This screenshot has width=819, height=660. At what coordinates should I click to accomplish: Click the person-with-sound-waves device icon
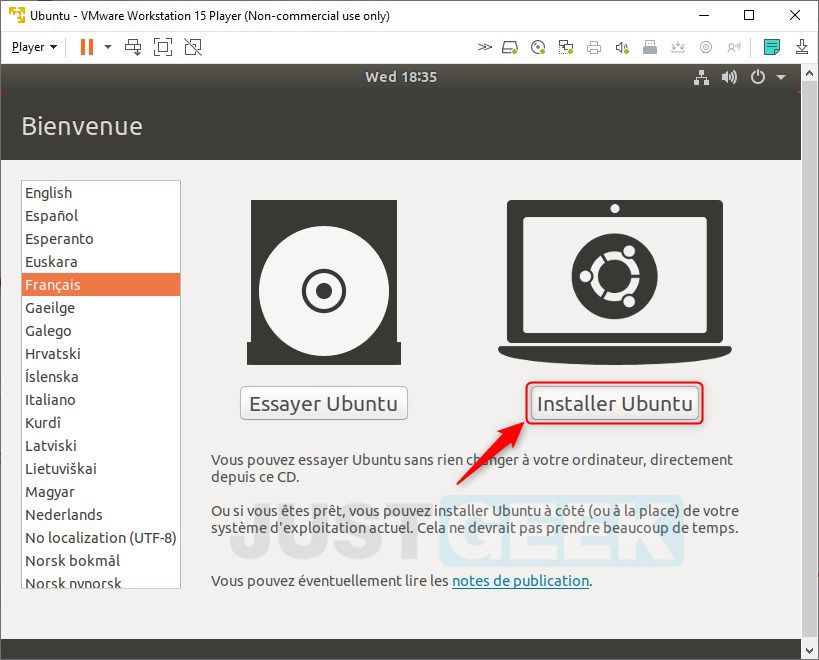[734, 48]
